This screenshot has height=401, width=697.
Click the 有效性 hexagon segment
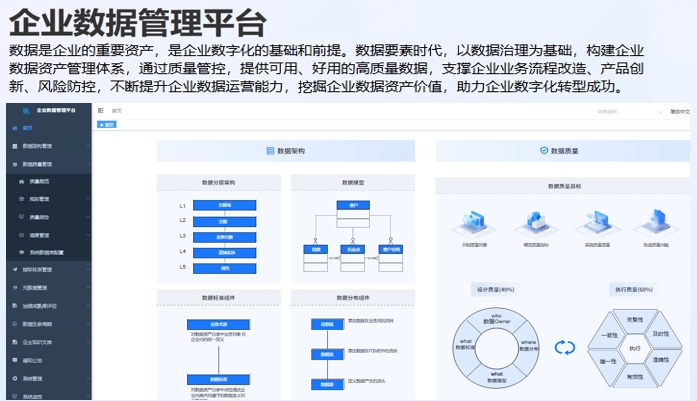(635, 376)
